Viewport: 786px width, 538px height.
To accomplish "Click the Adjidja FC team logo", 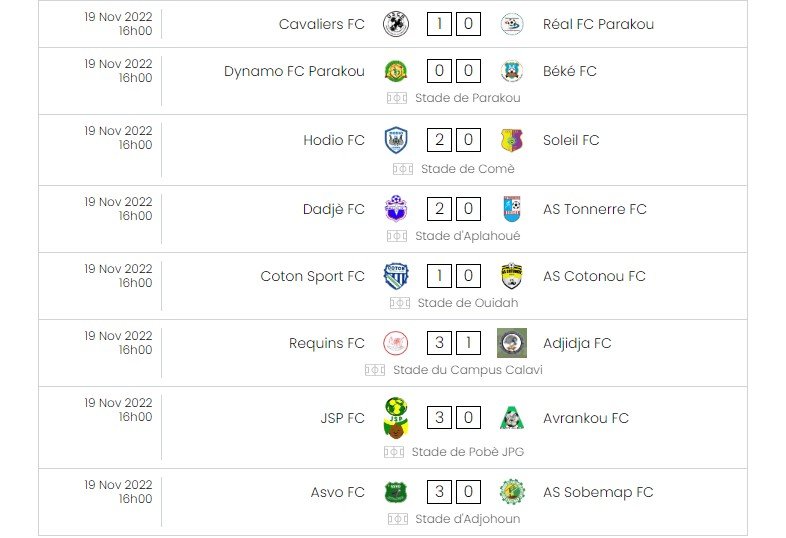I will 511,343.
